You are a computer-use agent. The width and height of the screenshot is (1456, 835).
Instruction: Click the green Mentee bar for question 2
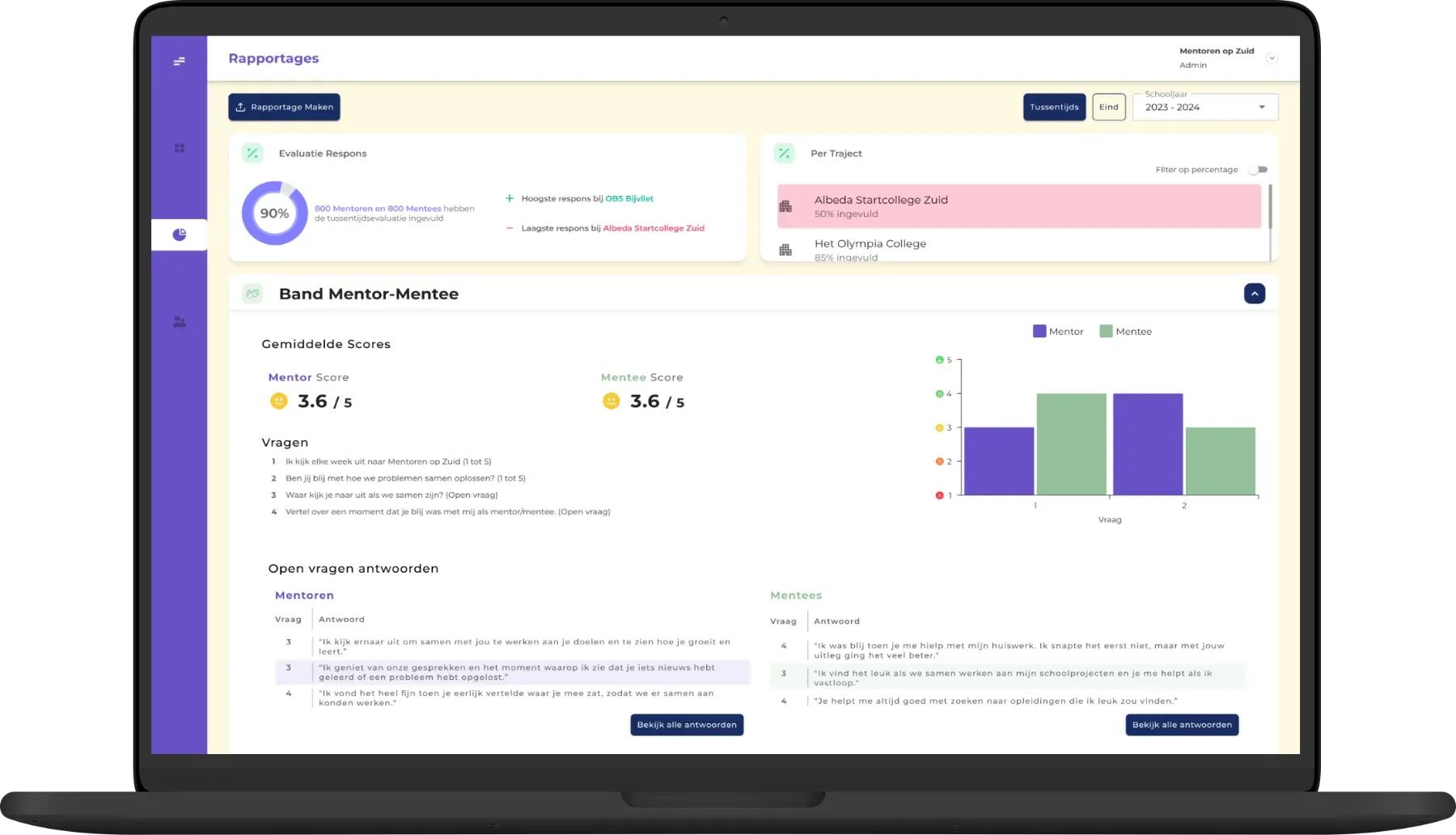point(1221,461)
